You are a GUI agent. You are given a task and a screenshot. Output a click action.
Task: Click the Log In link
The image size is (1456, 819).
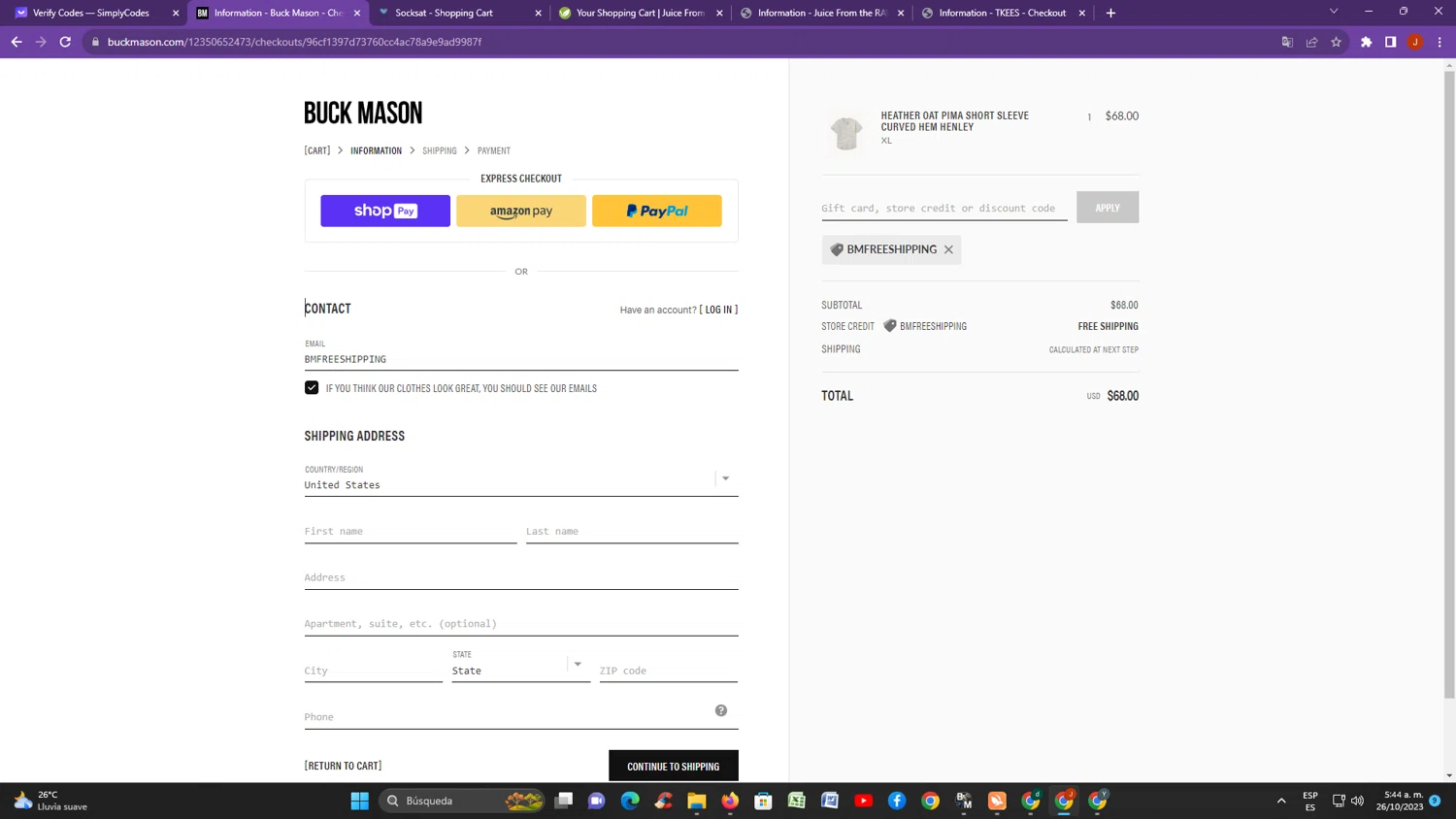pos(718,310)
